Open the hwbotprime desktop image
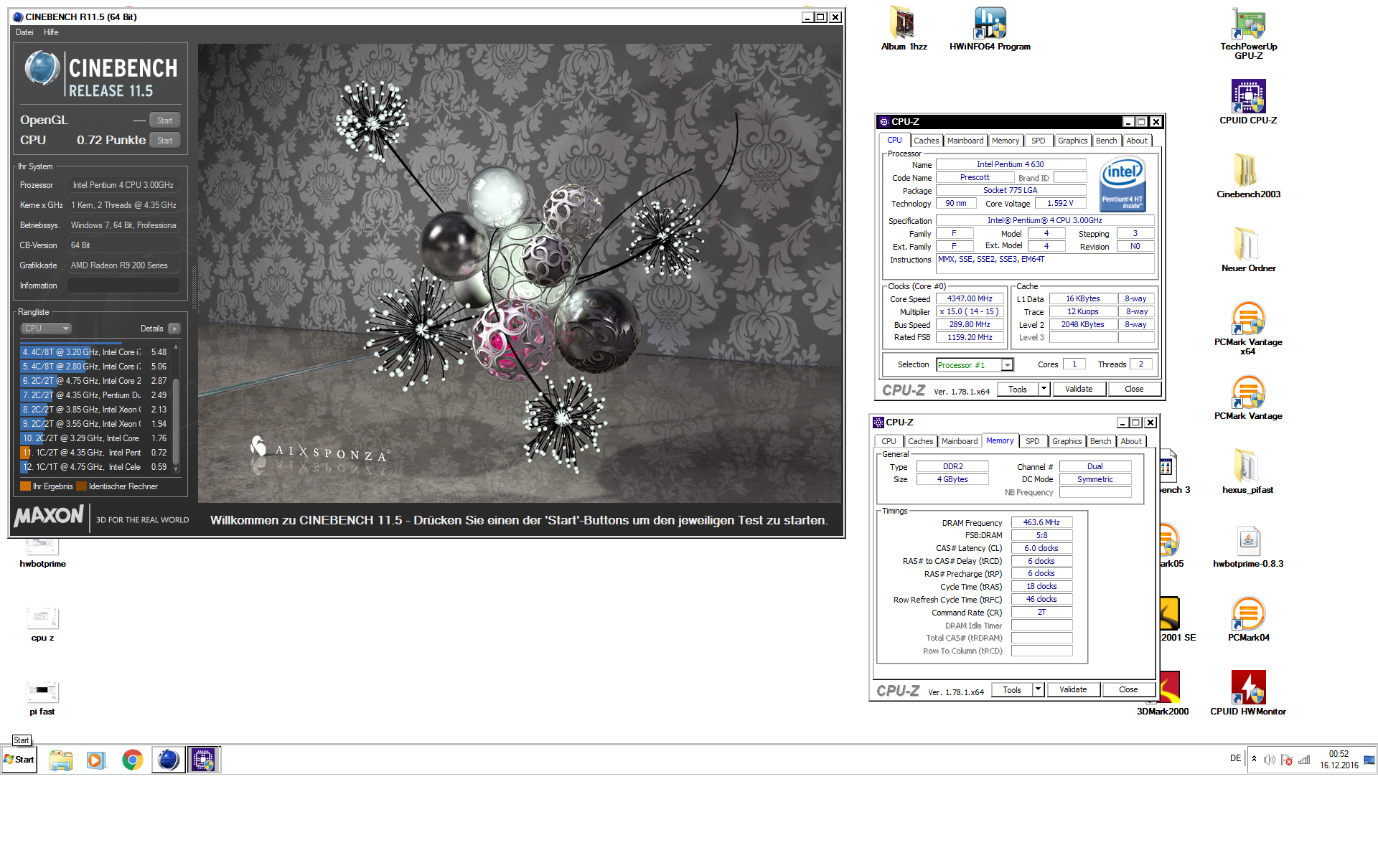This screenshot has width=1378, height=868. [x=42, y=552]
